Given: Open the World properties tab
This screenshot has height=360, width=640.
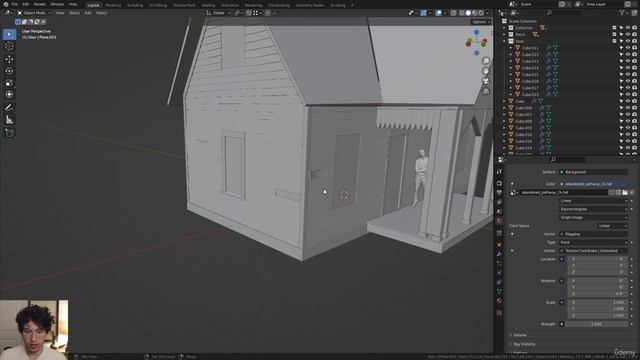Looking at the screenshot, I should (499, 221).
